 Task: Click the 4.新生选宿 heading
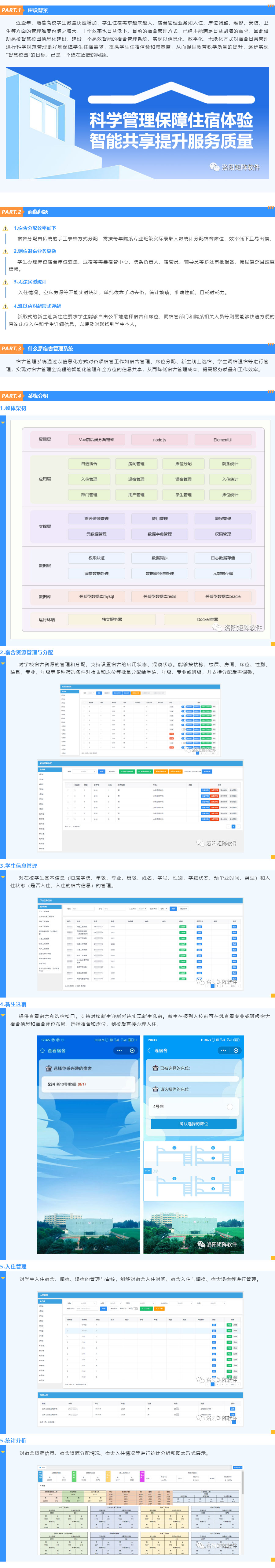click(x=13, y=1004)
